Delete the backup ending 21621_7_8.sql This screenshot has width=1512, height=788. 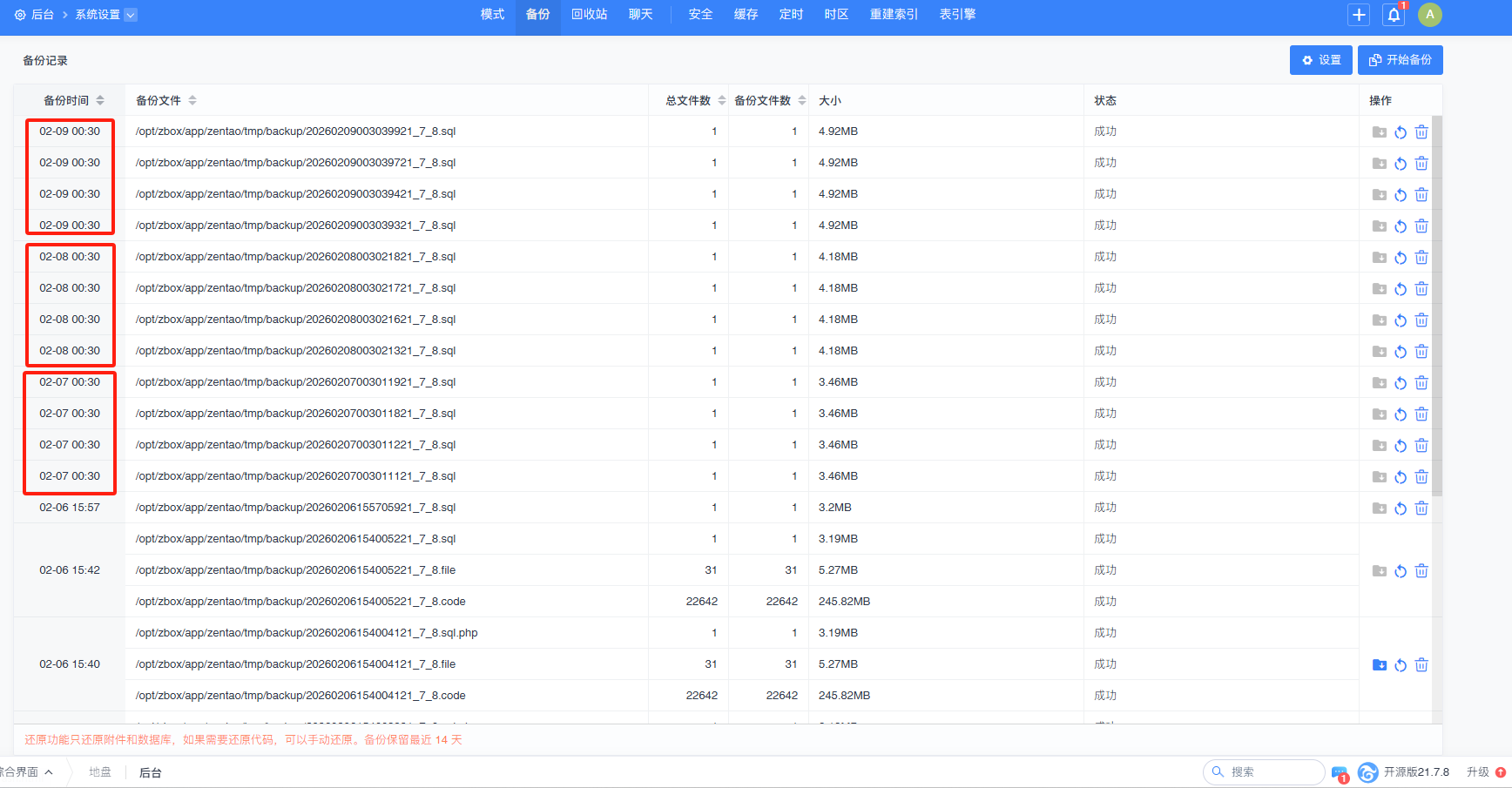[1421, 320]
